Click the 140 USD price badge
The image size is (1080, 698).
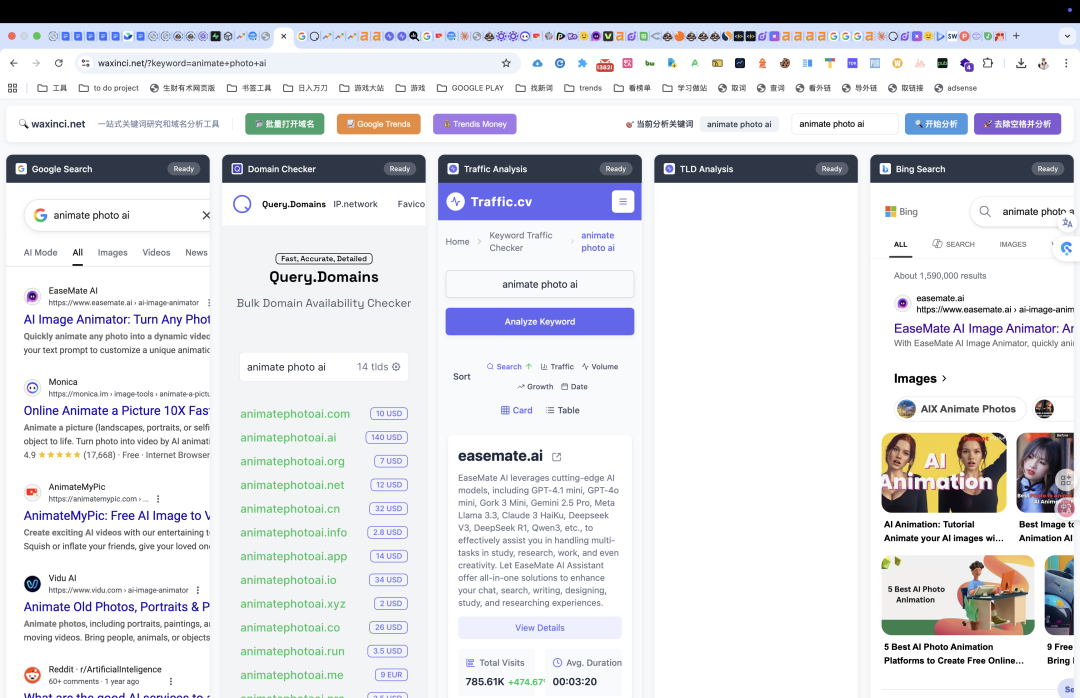pyautogui.click(x=386, y=437)
